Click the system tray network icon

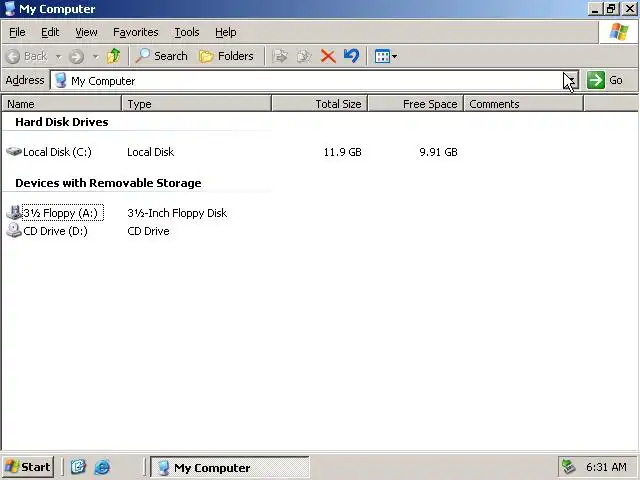click(x=569, y=467)
